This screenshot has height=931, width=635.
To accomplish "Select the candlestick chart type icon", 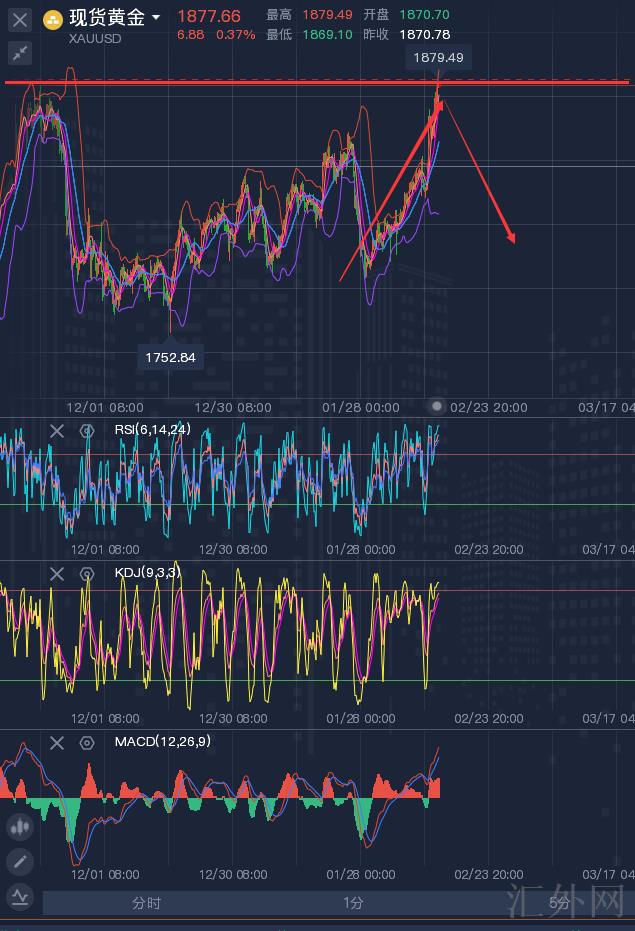I will pos(20,827).
